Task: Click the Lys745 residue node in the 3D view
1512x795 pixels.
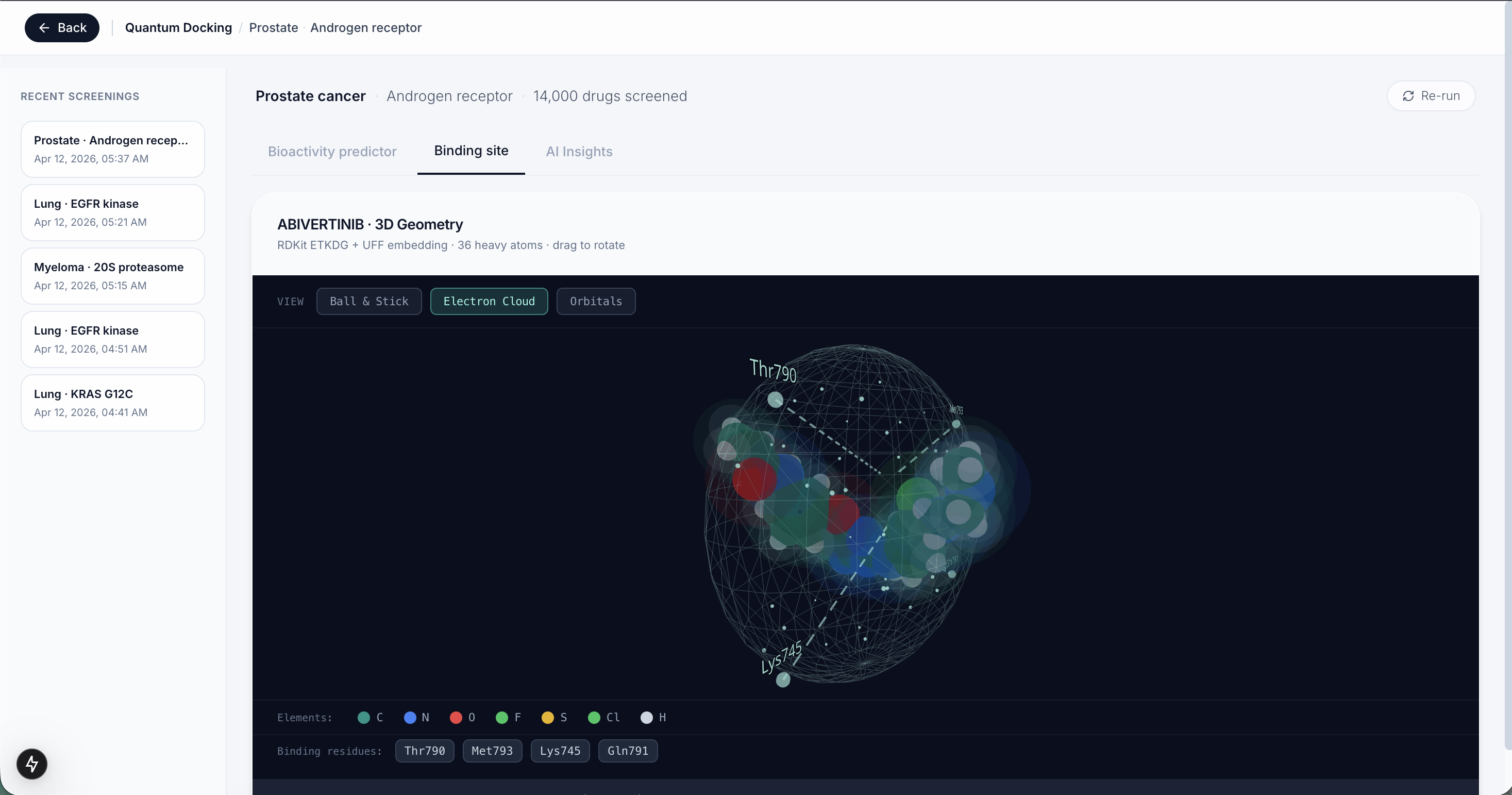Action: (x=782, y=680)
